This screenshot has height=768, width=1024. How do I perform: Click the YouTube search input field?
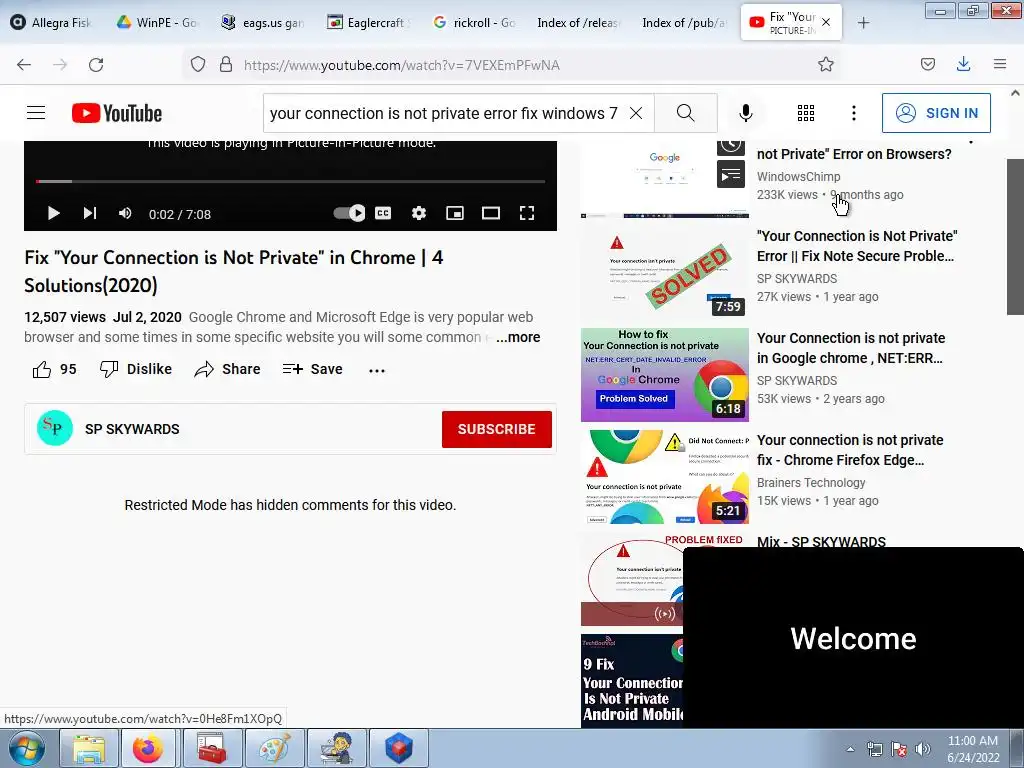[x=444, y=113]
